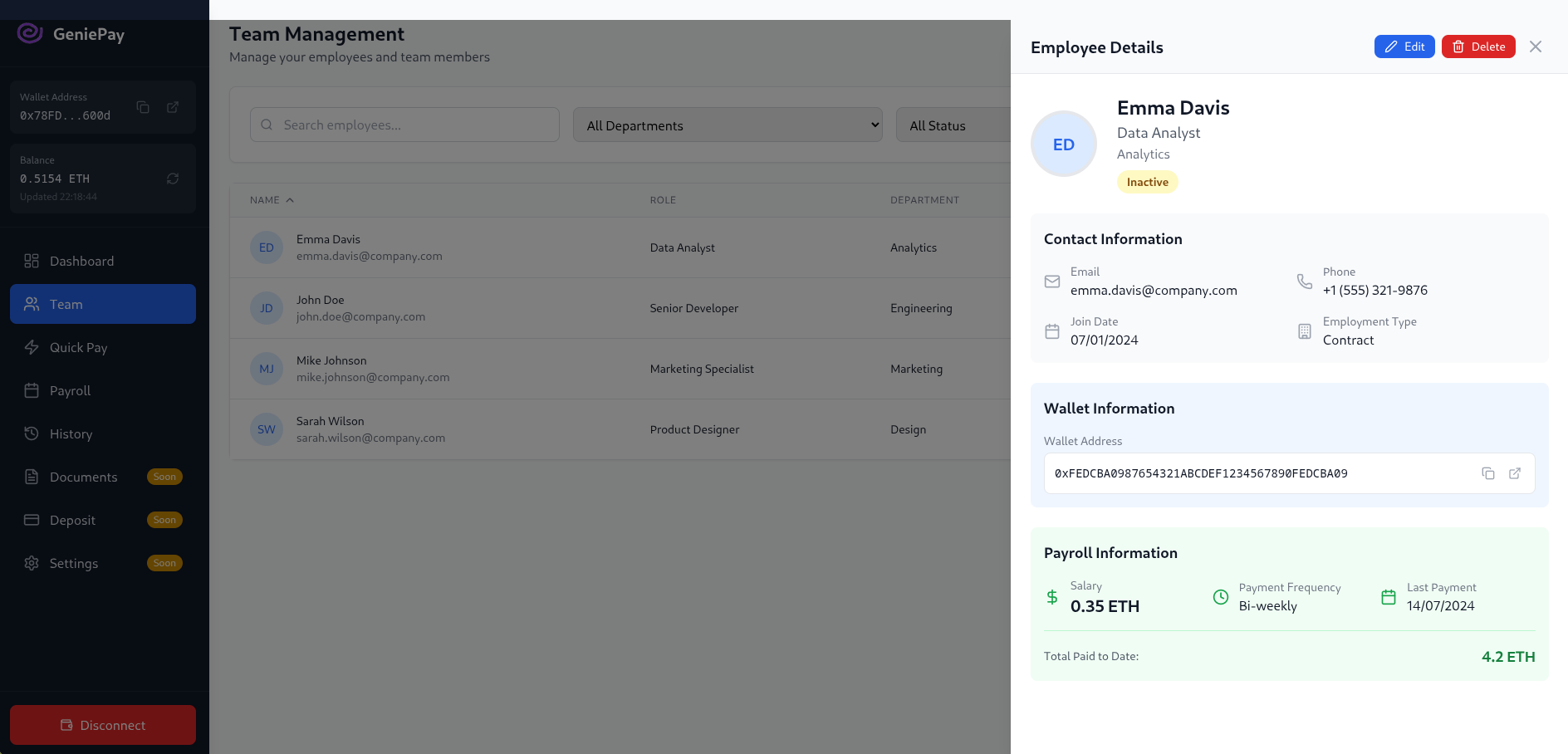
Task: Open the All Status filter dropdown
Action: 952,125
